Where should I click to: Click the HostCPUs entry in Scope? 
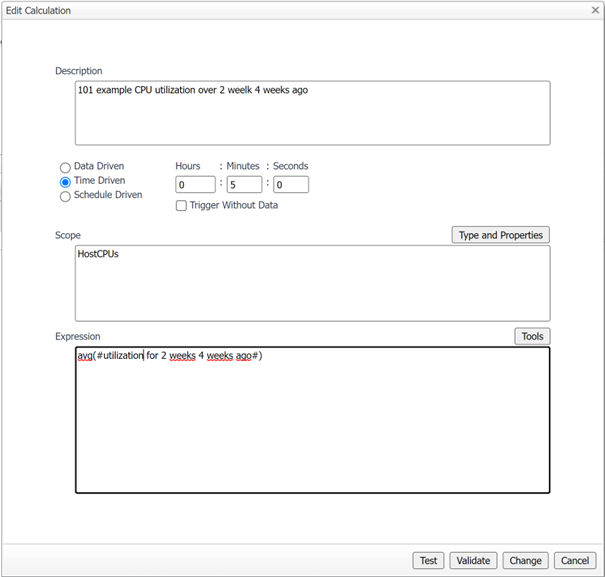tap(98, 255)
